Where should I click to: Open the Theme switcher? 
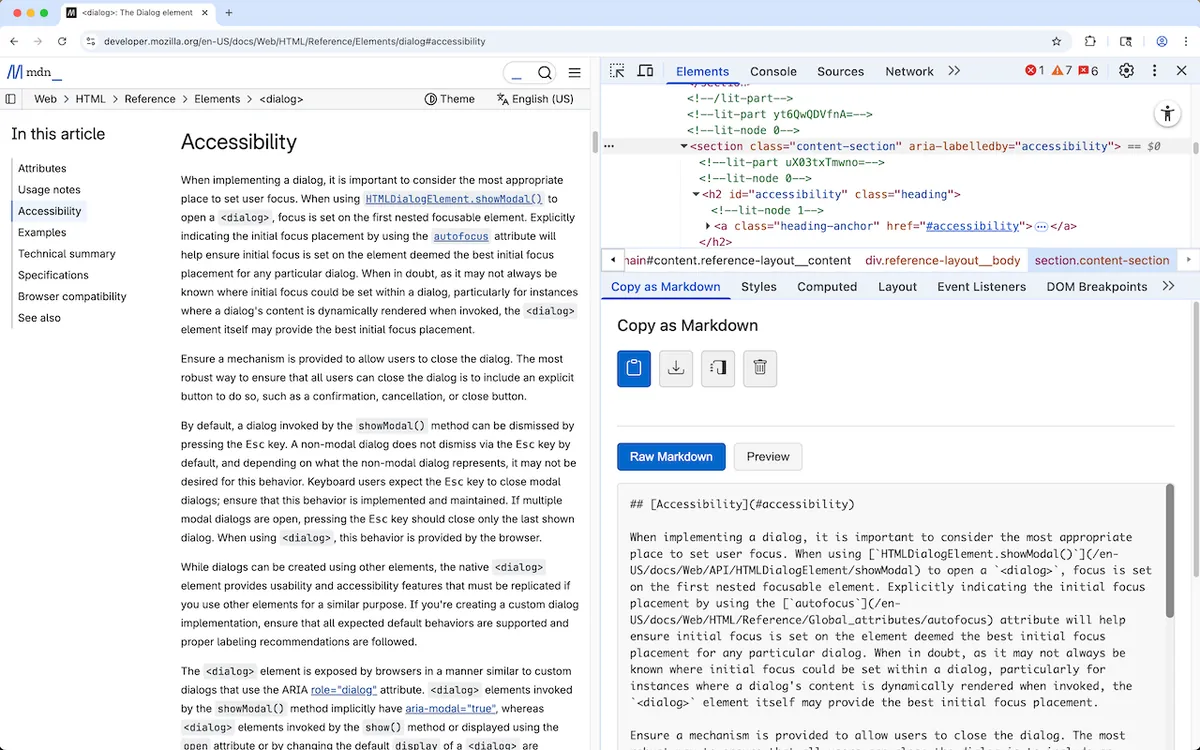click(x=449, y=99)
